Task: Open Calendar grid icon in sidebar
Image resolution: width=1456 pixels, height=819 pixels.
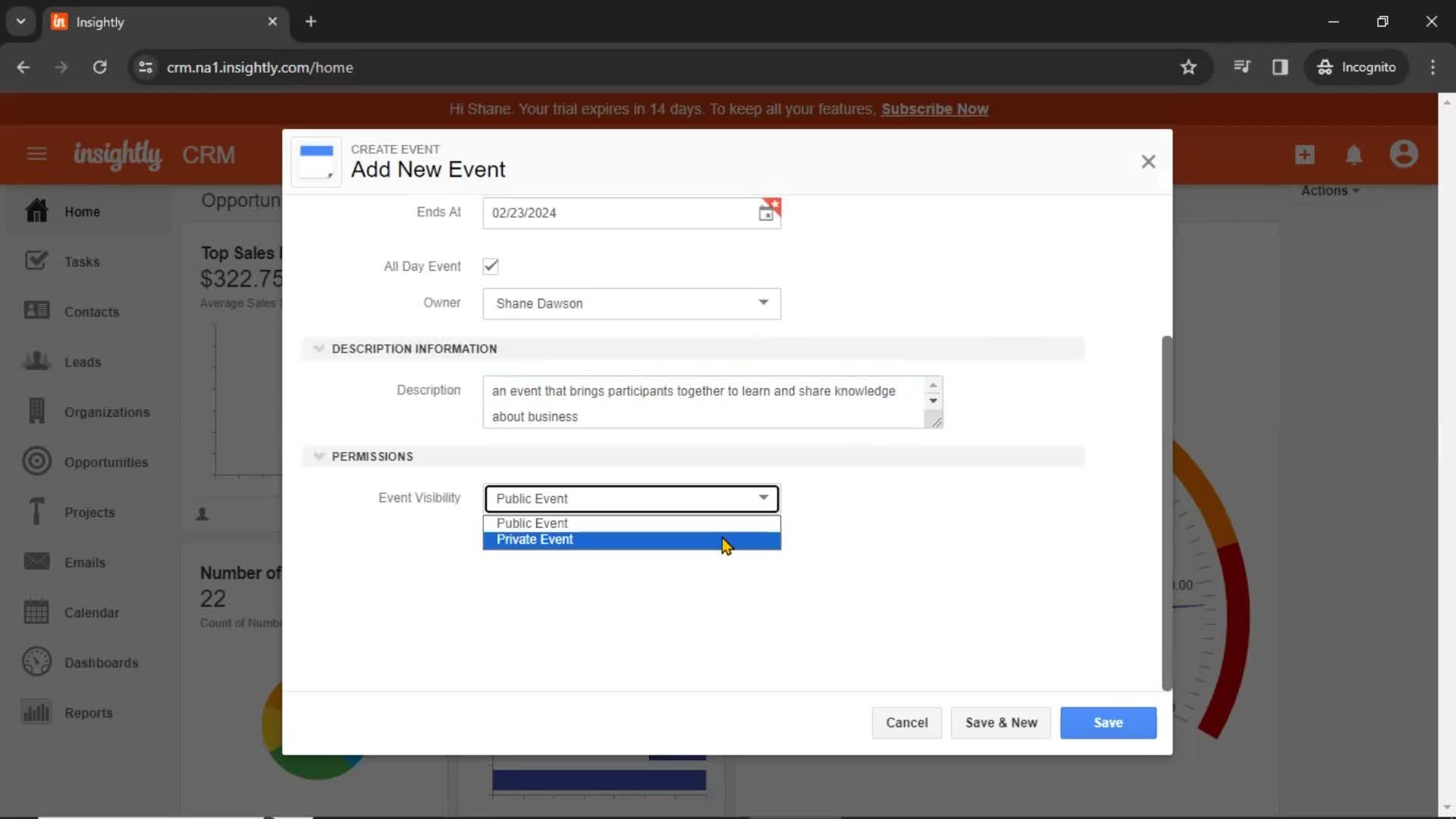Action: [x=36, y=611]
